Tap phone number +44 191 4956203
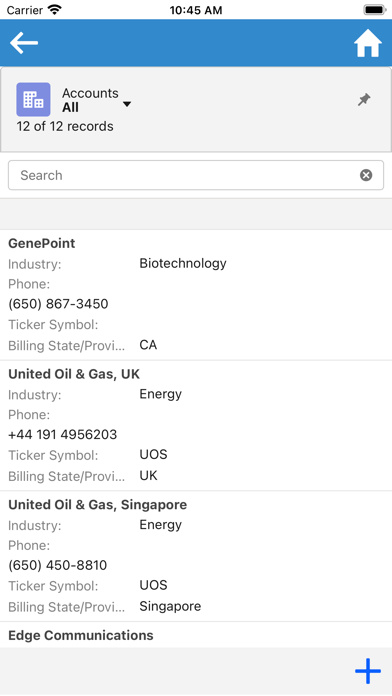Viewport: 392px width, 696px height. click(63, 435)
